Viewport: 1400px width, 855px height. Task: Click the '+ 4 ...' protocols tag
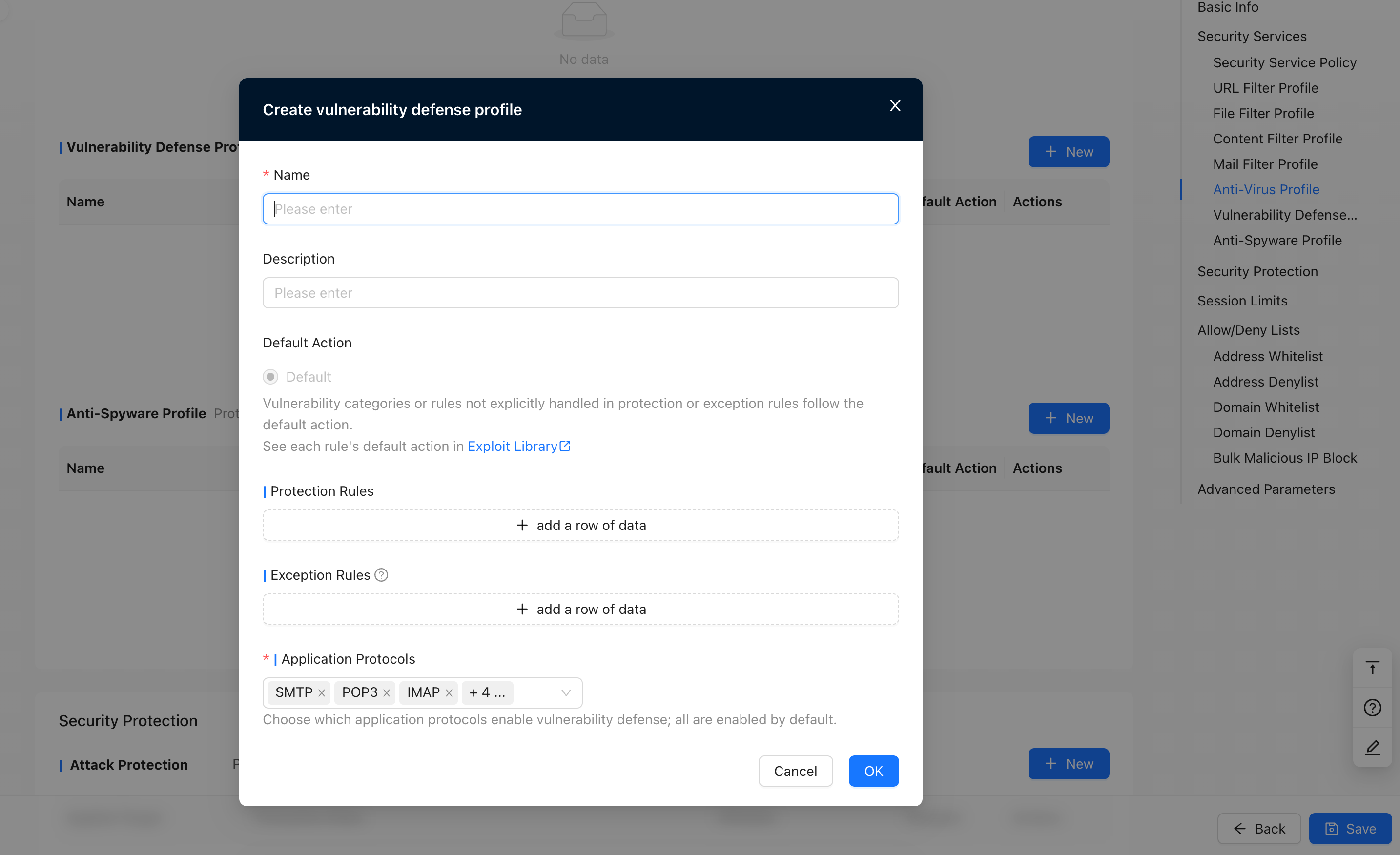tap(487, 693)
